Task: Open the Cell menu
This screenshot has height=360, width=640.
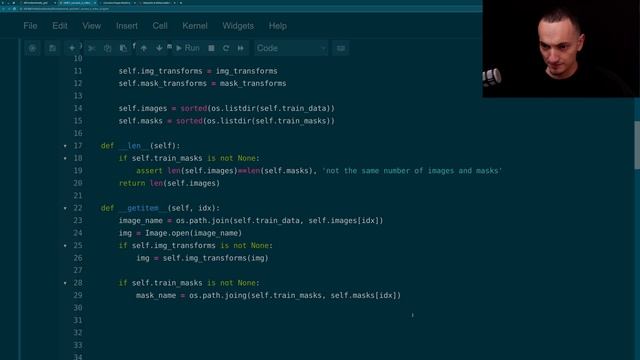Action: [x=160, y=26]
